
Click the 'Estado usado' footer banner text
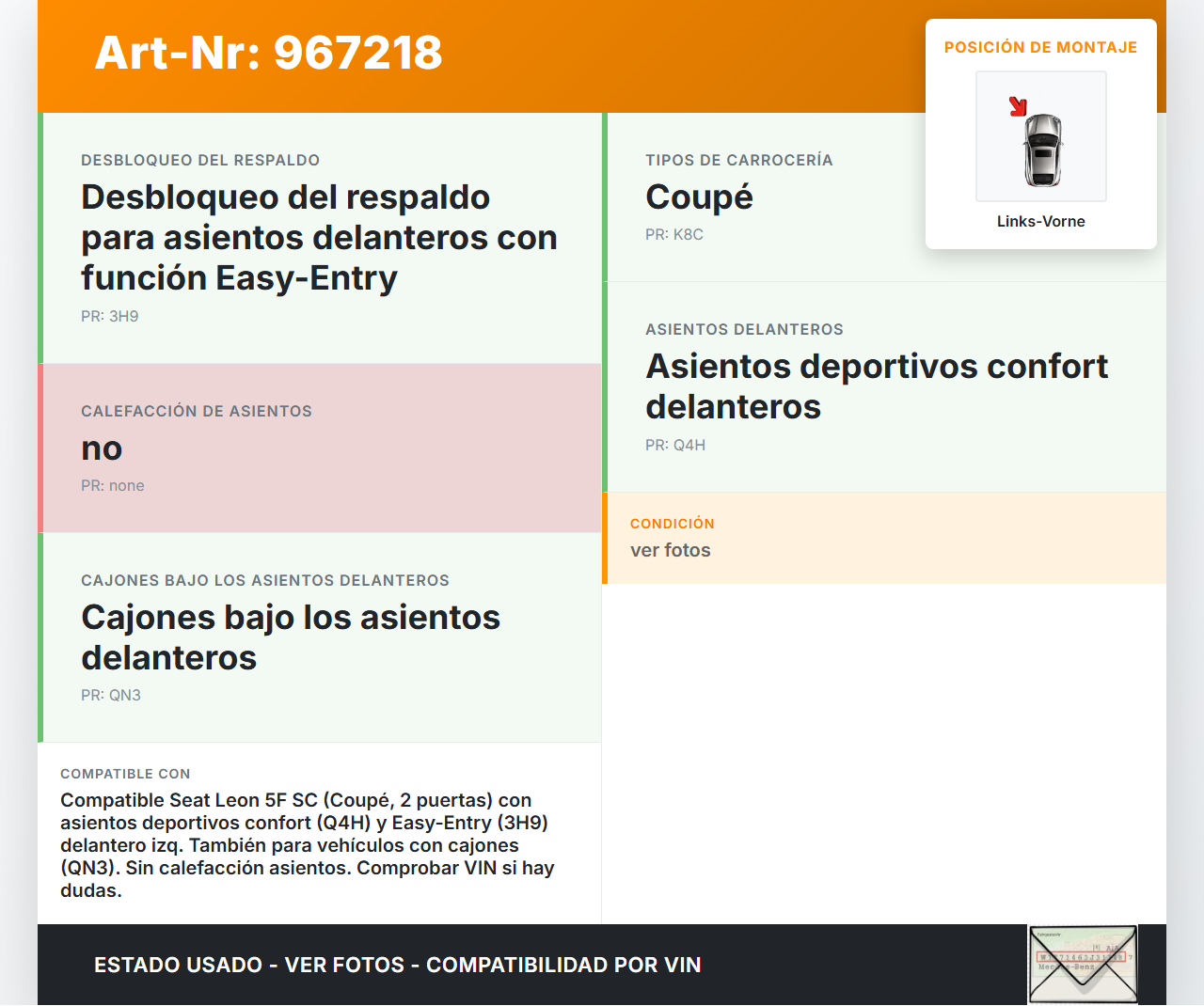click(x=397, y=965)
